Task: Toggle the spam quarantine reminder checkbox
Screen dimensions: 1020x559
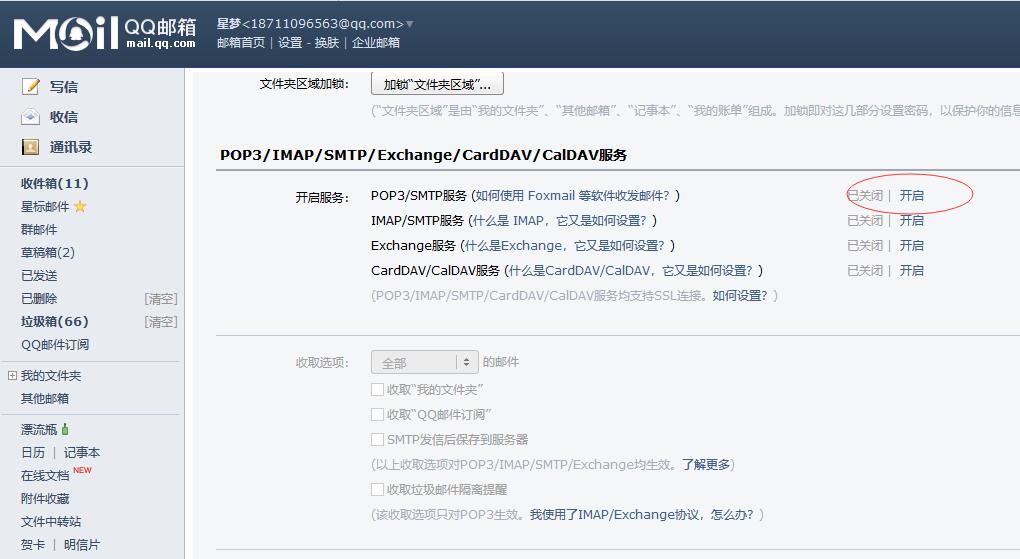Action: pyautogui.click(x=378, y=489)
